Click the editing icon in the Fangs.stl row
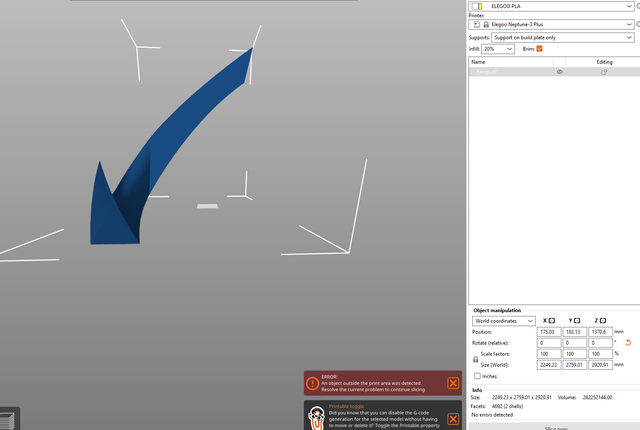Viewport: 640px width, 430px height. click(x=604, y=72)
